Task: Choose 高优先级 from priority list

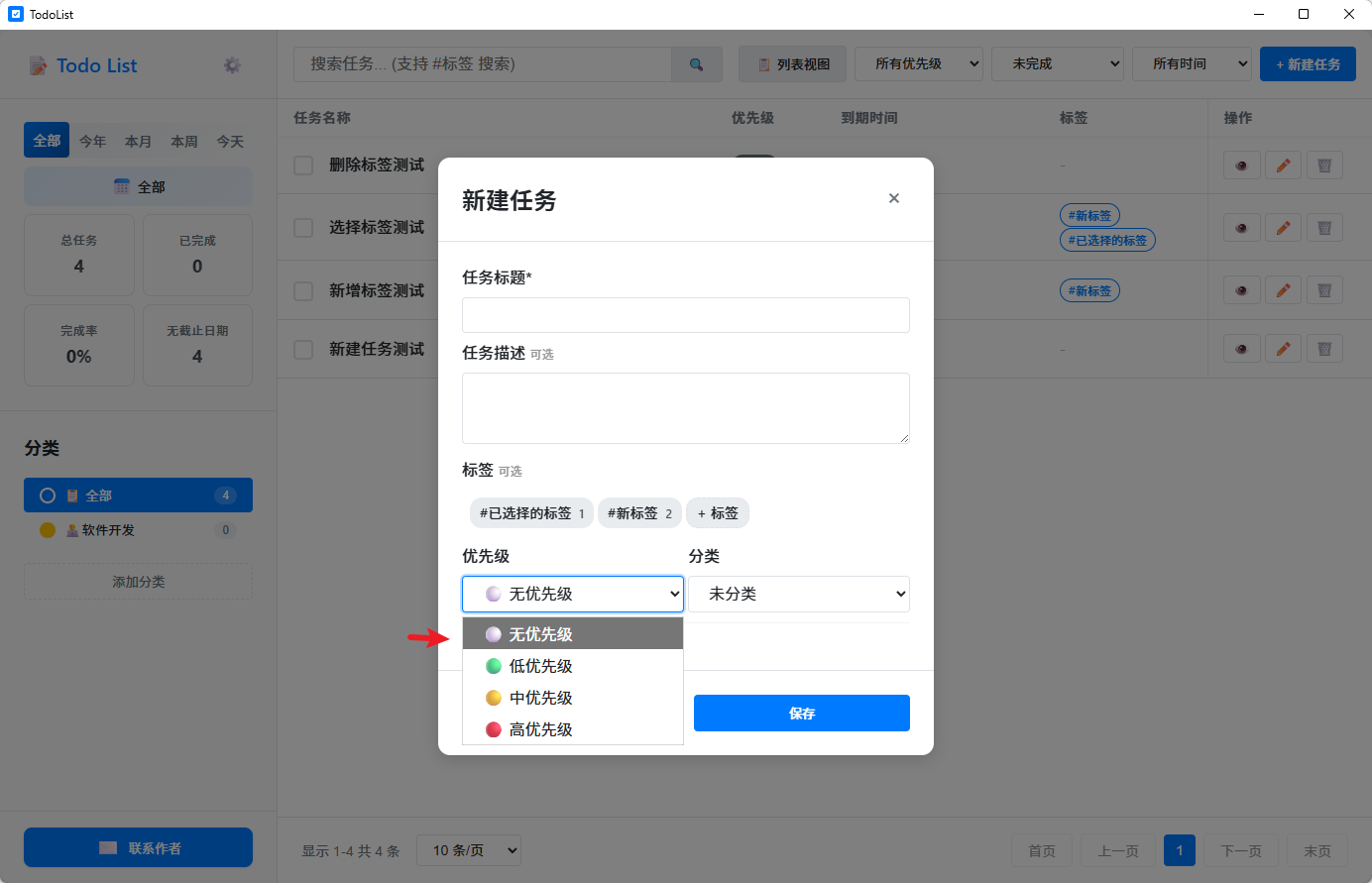Action: (573, 729)
